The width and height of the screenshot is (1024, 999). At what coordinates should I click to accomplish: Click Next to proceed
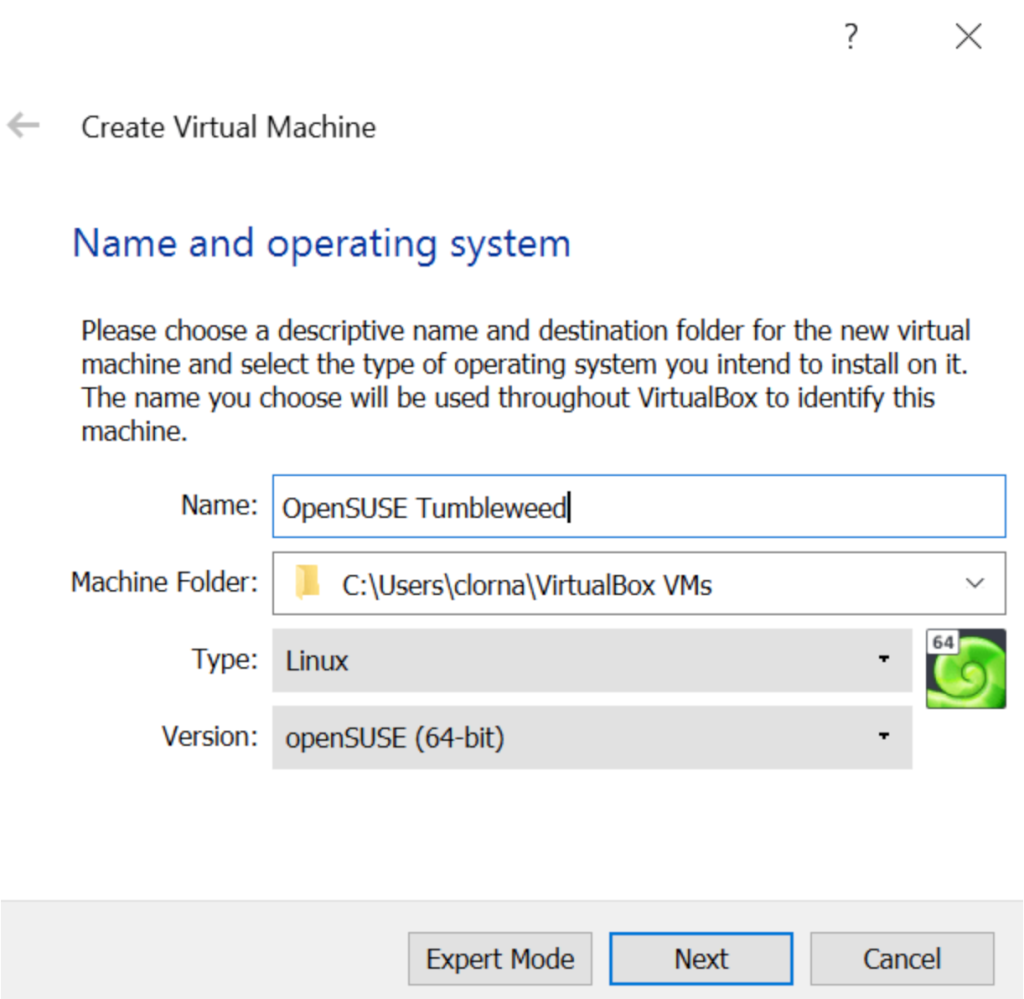(700, 957)
